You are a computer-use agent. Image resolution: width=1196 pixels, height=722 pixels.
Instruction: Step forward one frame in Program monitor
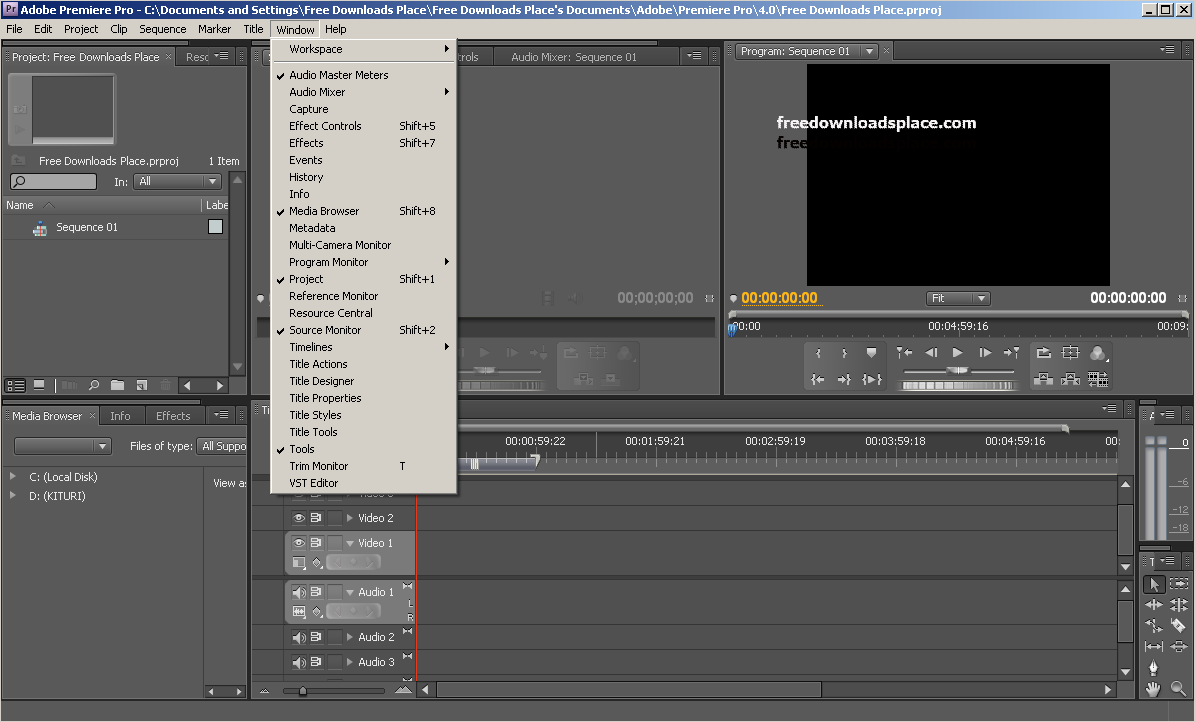(x=985, y=352)
